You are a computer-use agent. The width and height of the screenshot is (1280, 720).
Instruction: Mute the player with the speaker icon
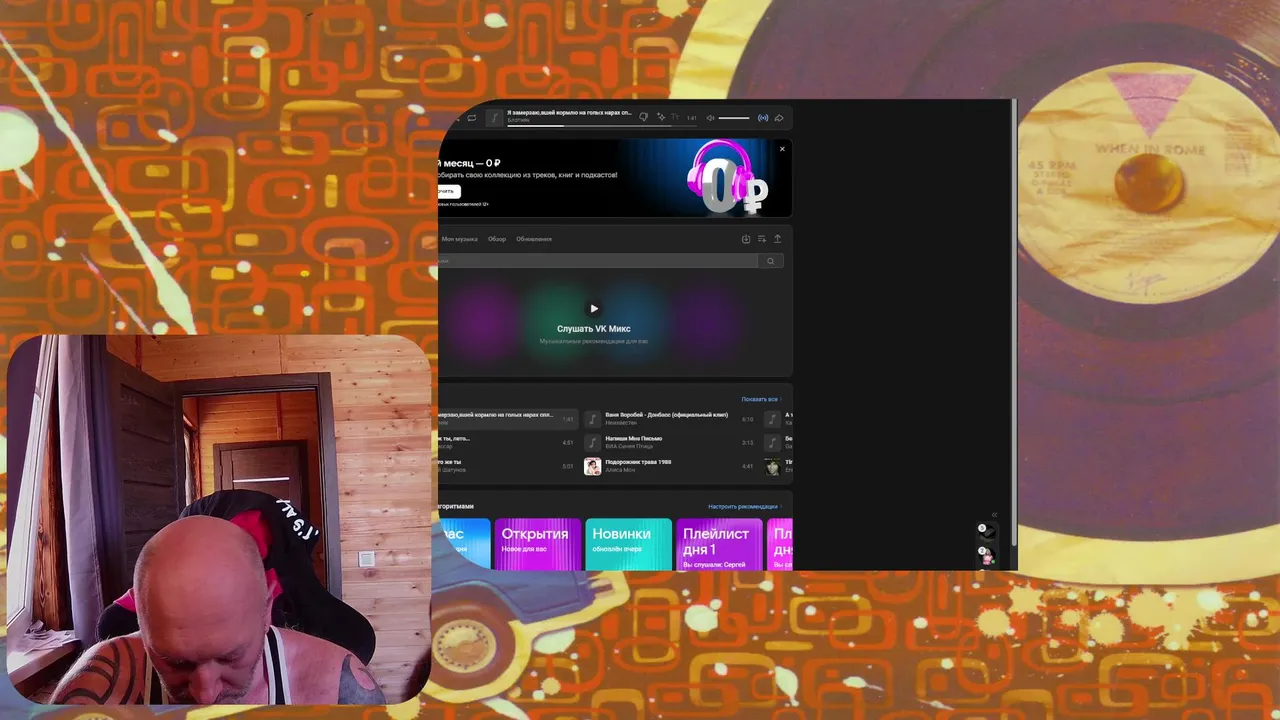tap(711, 118)
